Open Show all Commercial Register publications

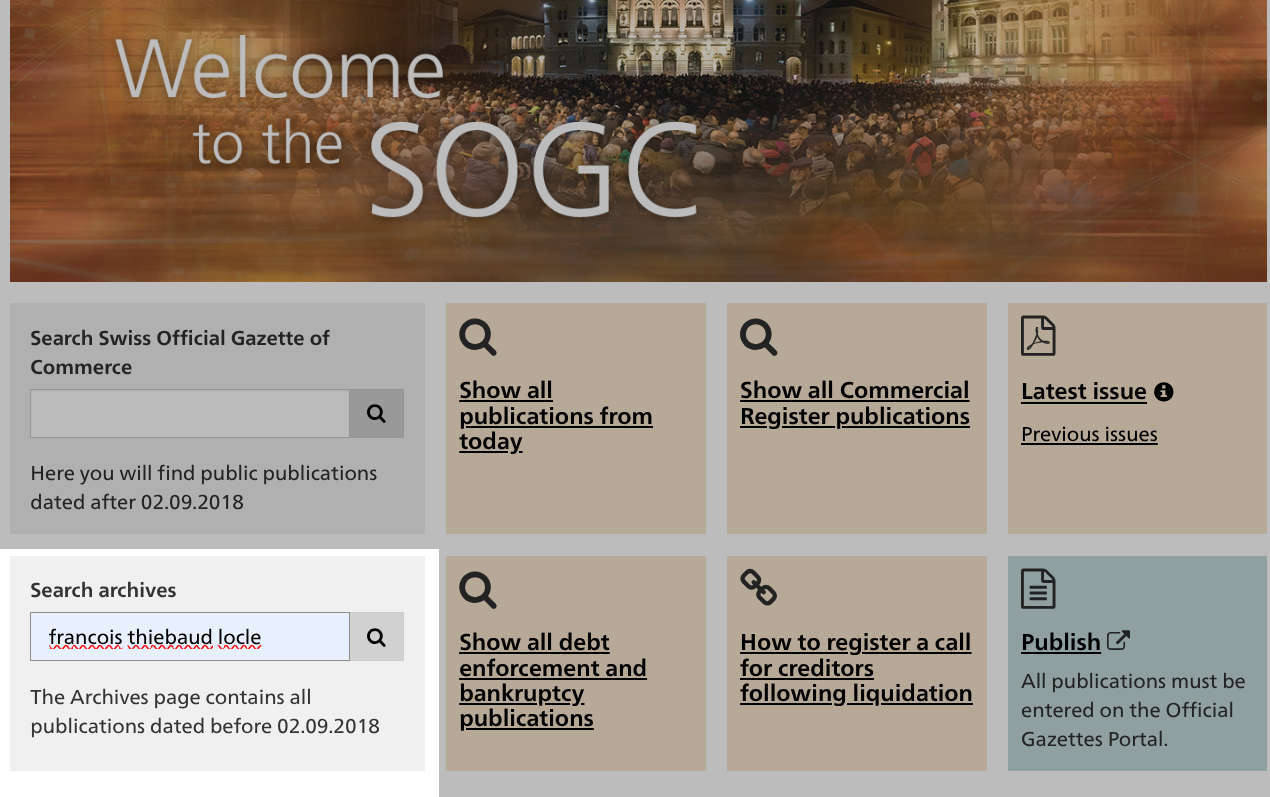(x=854, y=403)
